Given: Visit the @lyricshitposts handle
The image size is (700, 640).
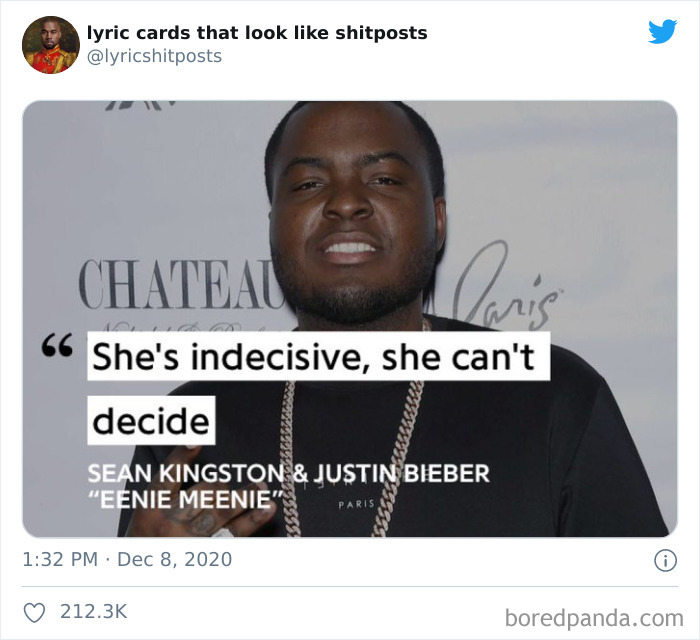Looking at the screenshot, I should tap(154, 56).
